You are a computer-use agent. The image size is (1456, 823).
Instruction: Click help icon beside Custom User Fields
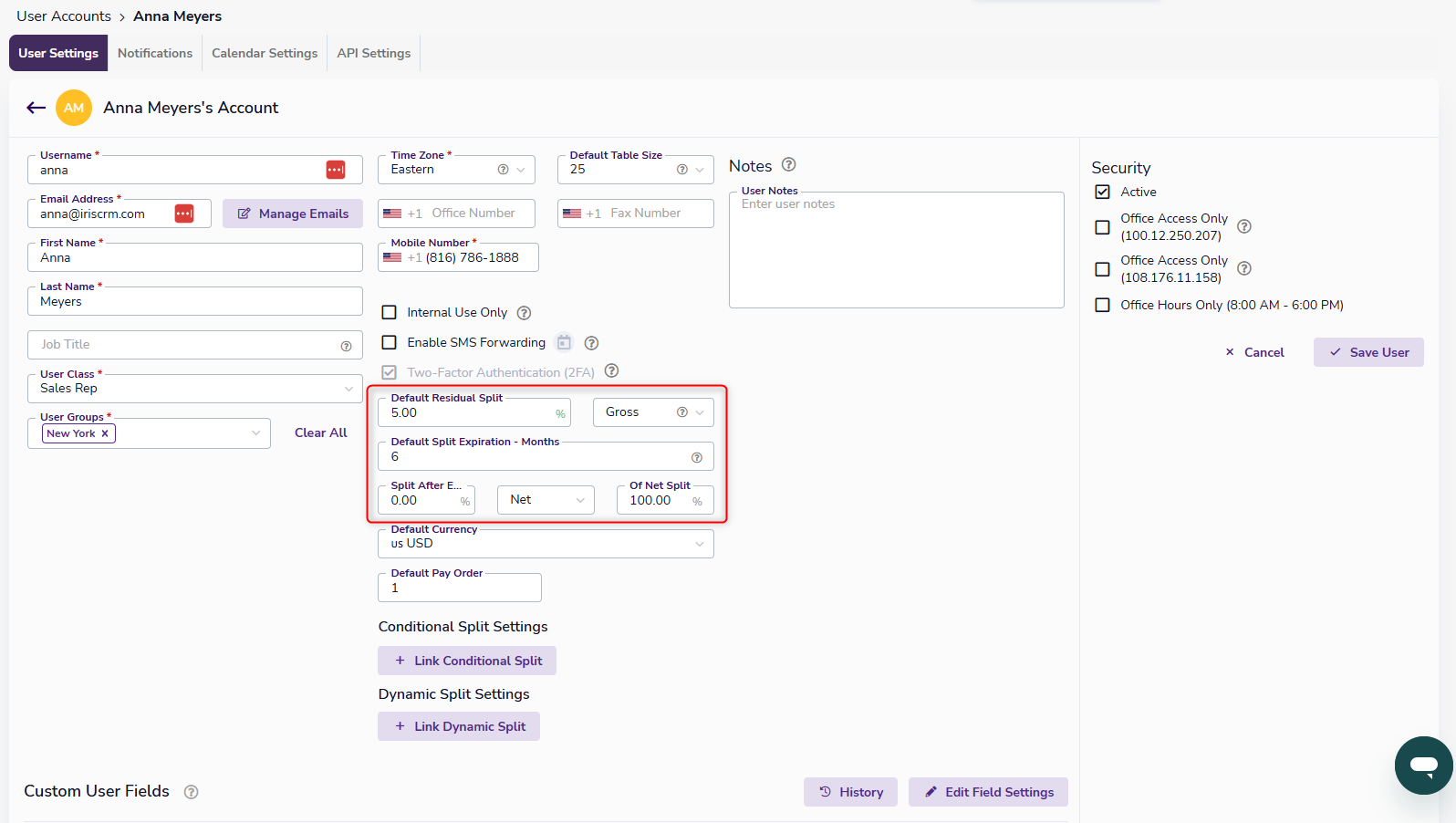coord(191,792)
